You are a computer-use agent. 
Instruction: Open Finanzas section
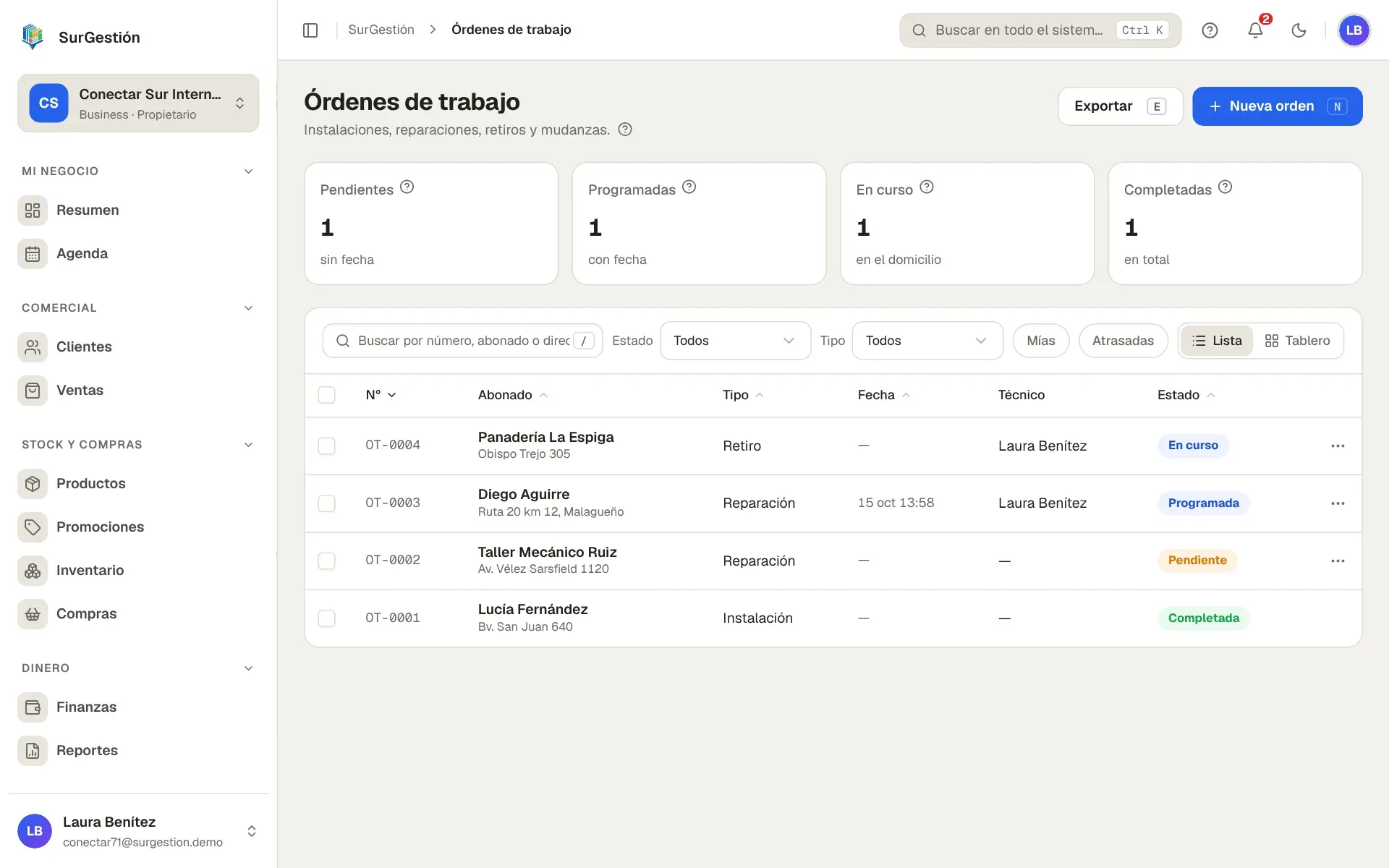tap(138, 707)
